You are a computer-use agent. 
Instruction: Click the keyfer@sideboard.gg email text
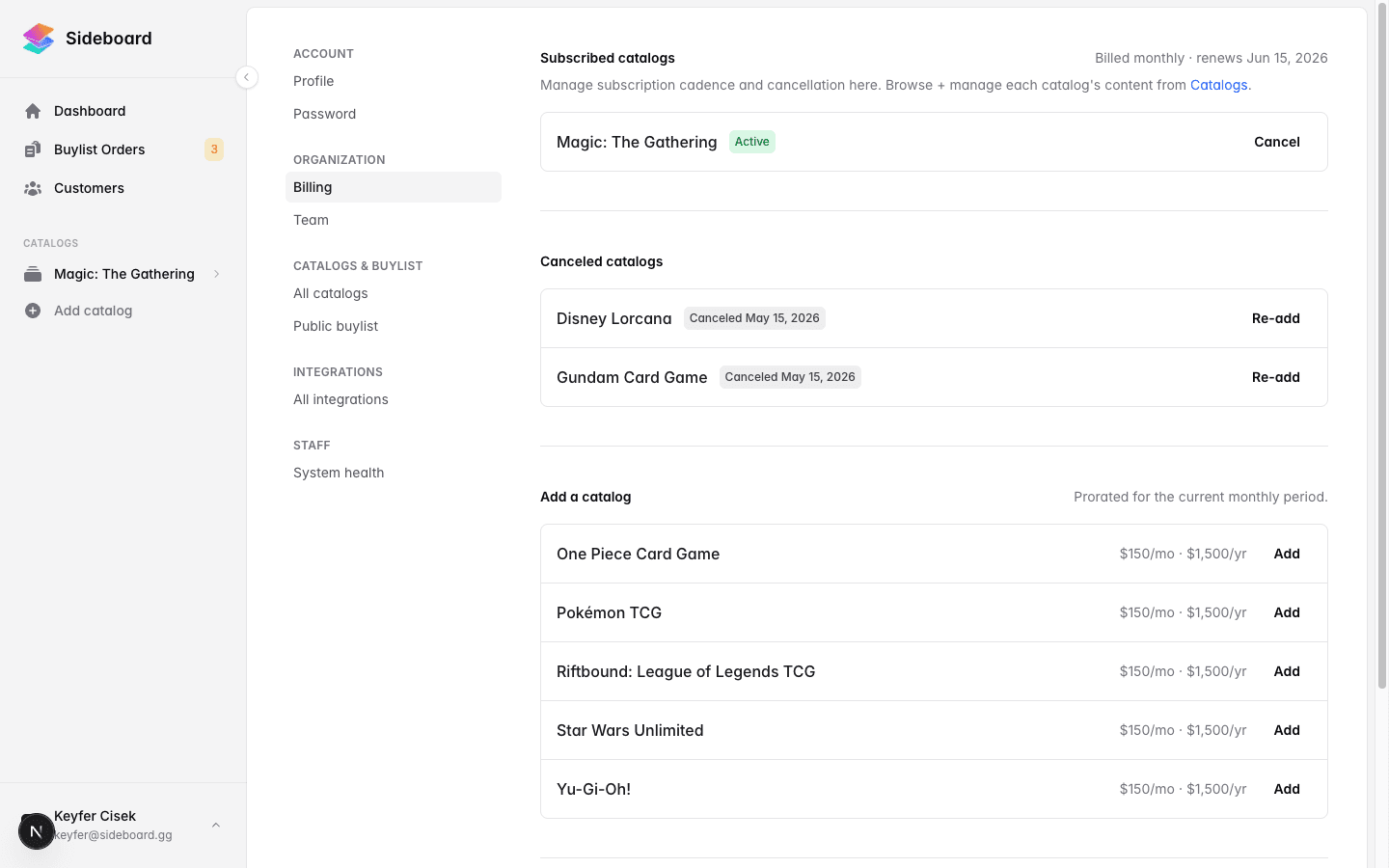tap(113, 835)
